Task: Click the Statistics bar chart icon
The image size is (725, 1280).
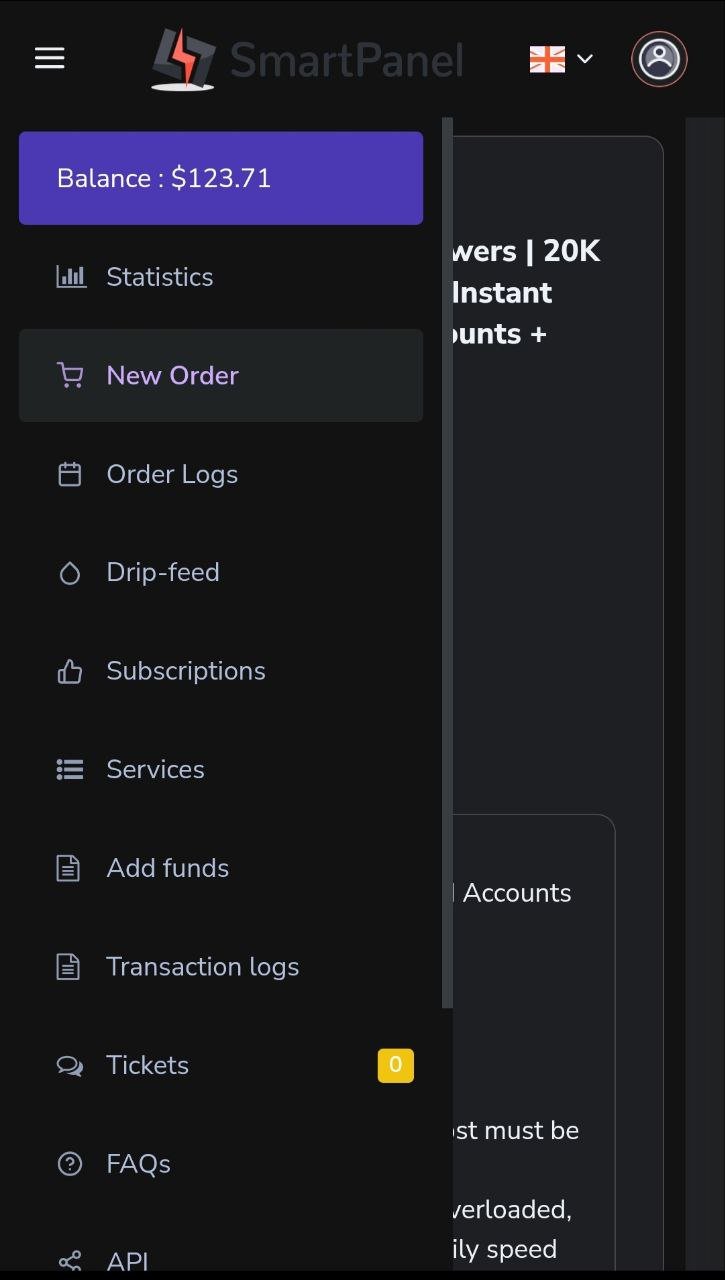Action: pyautogui.click(x=70, y=277)
